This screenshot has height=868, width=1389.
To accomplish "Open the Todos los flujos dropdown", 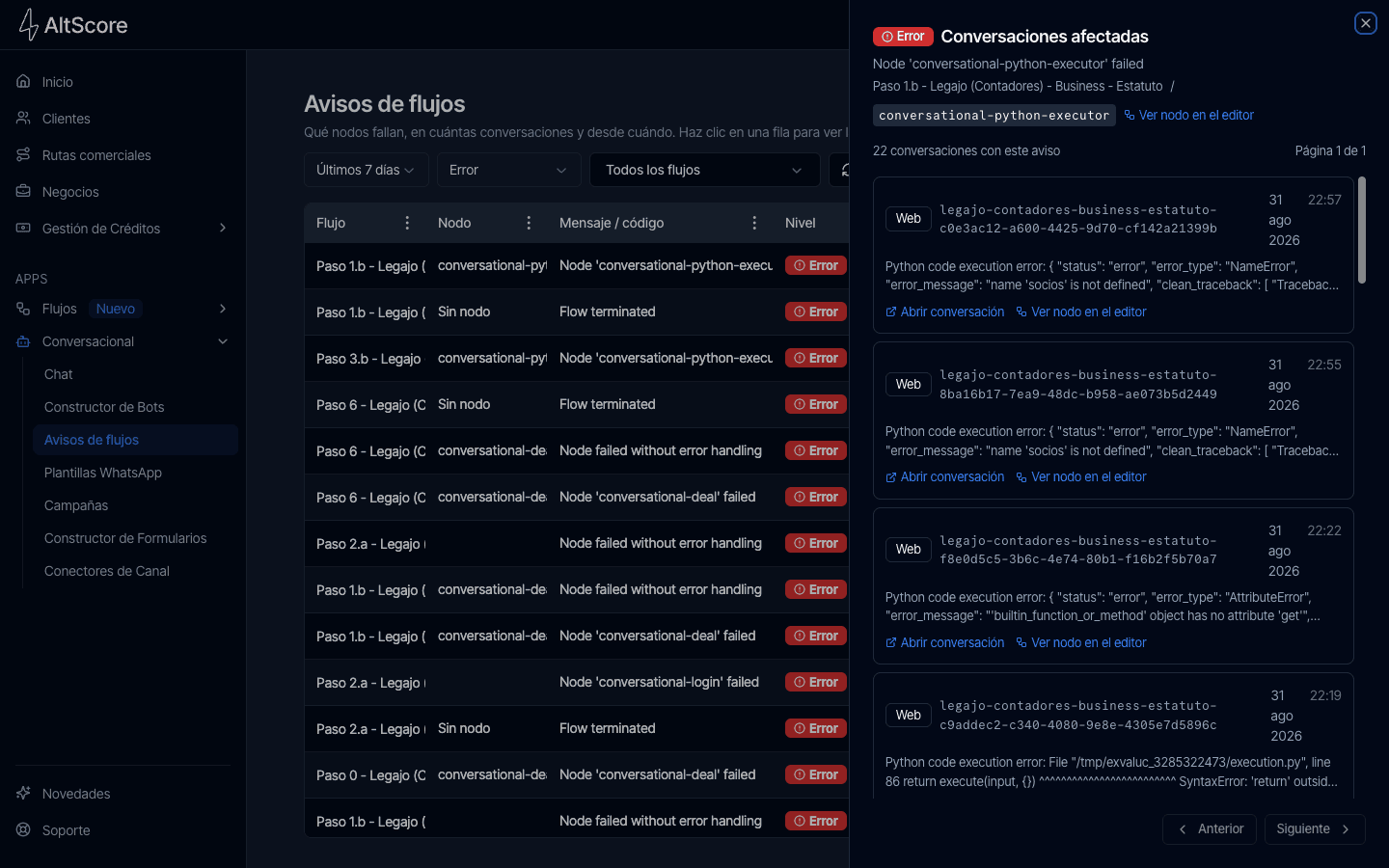I will (705, 170).
